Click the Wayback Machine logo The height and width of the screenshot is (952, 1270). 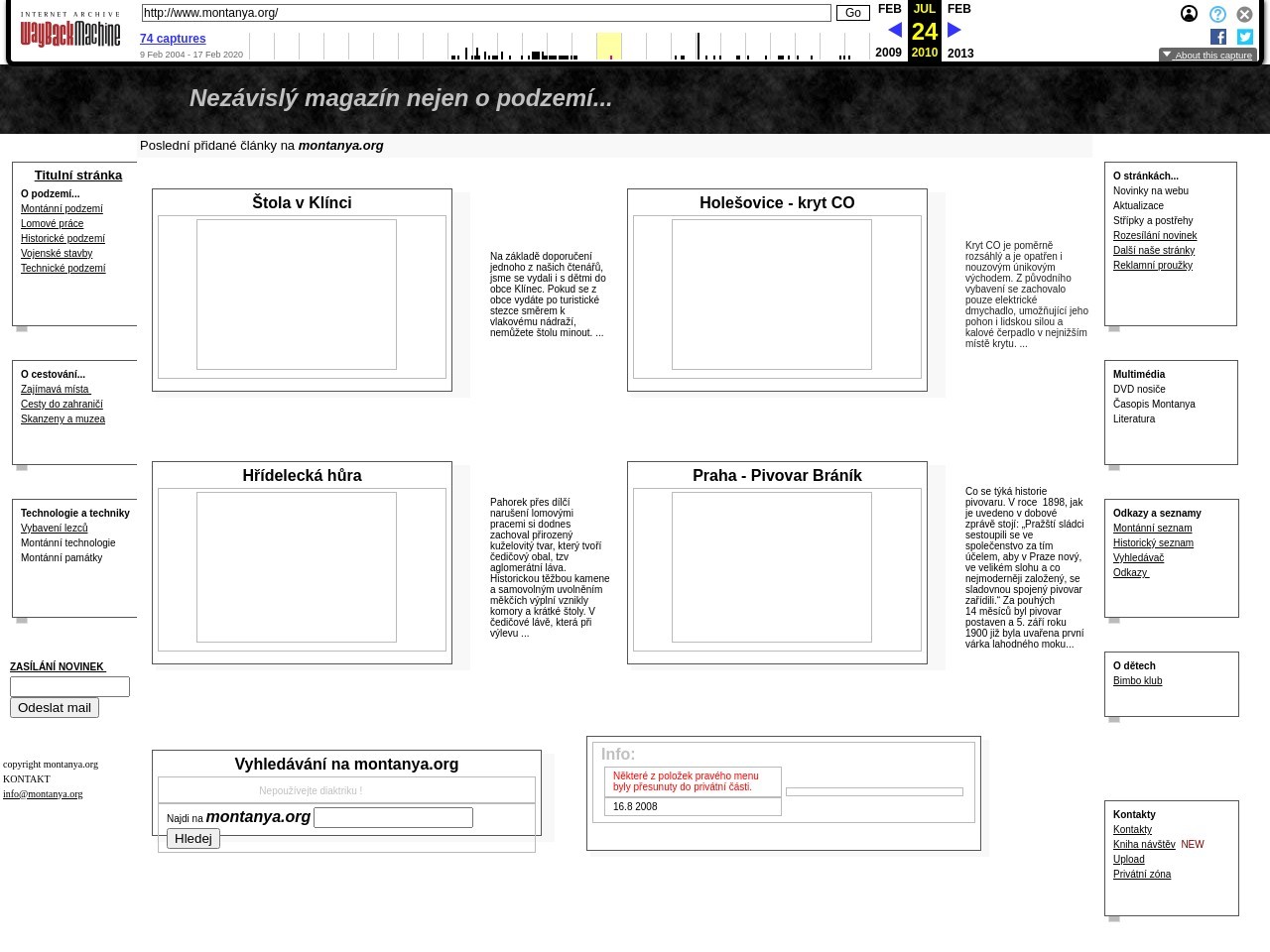coord(69,31)
